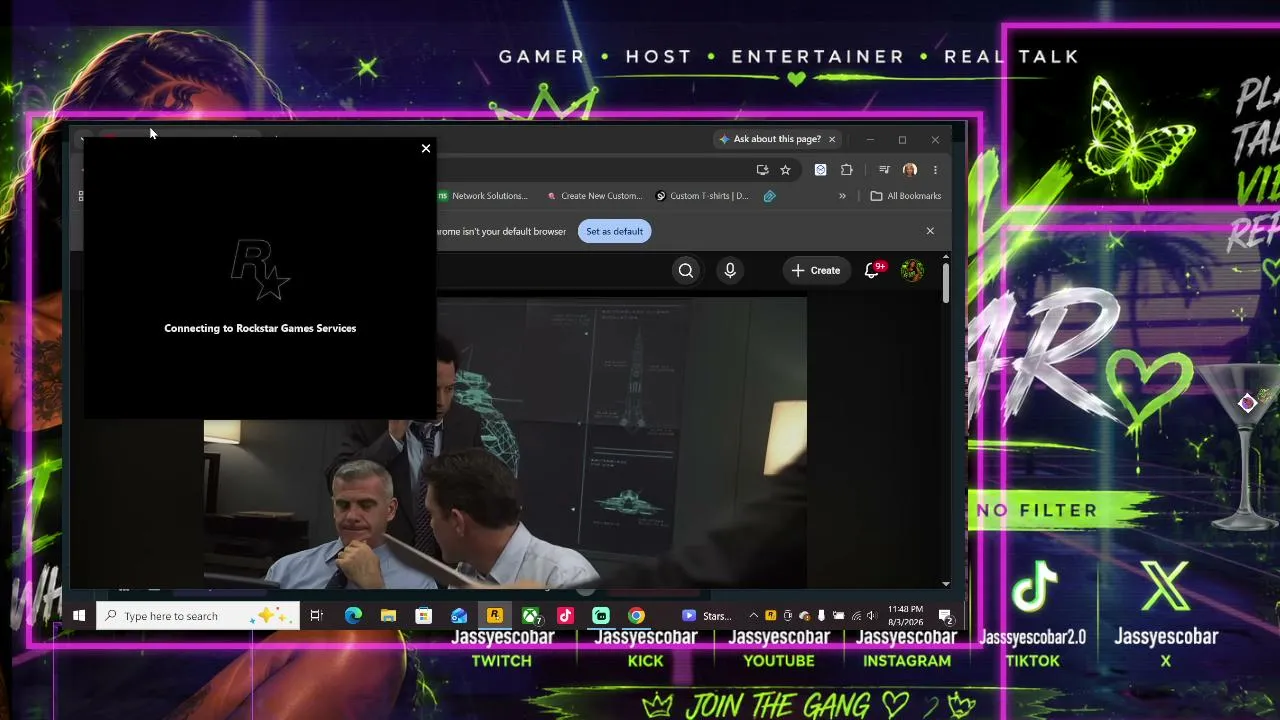This screenshot has width=1280, height=720.
Task: Open Microsoft Store from the taskbar
Action: 424,616
